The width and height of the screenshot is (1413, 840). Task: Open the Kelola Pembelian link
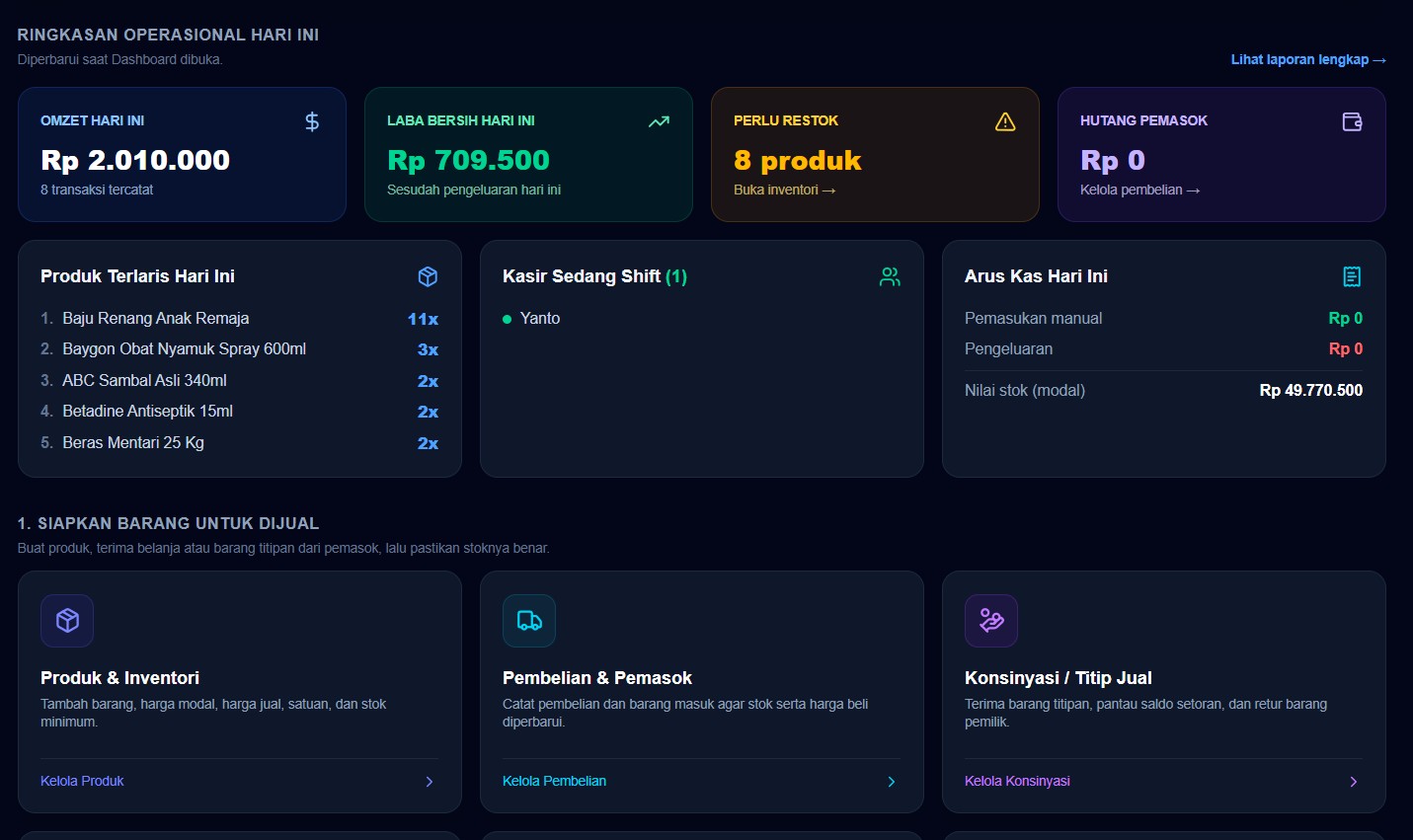click(x=554, y=781)
